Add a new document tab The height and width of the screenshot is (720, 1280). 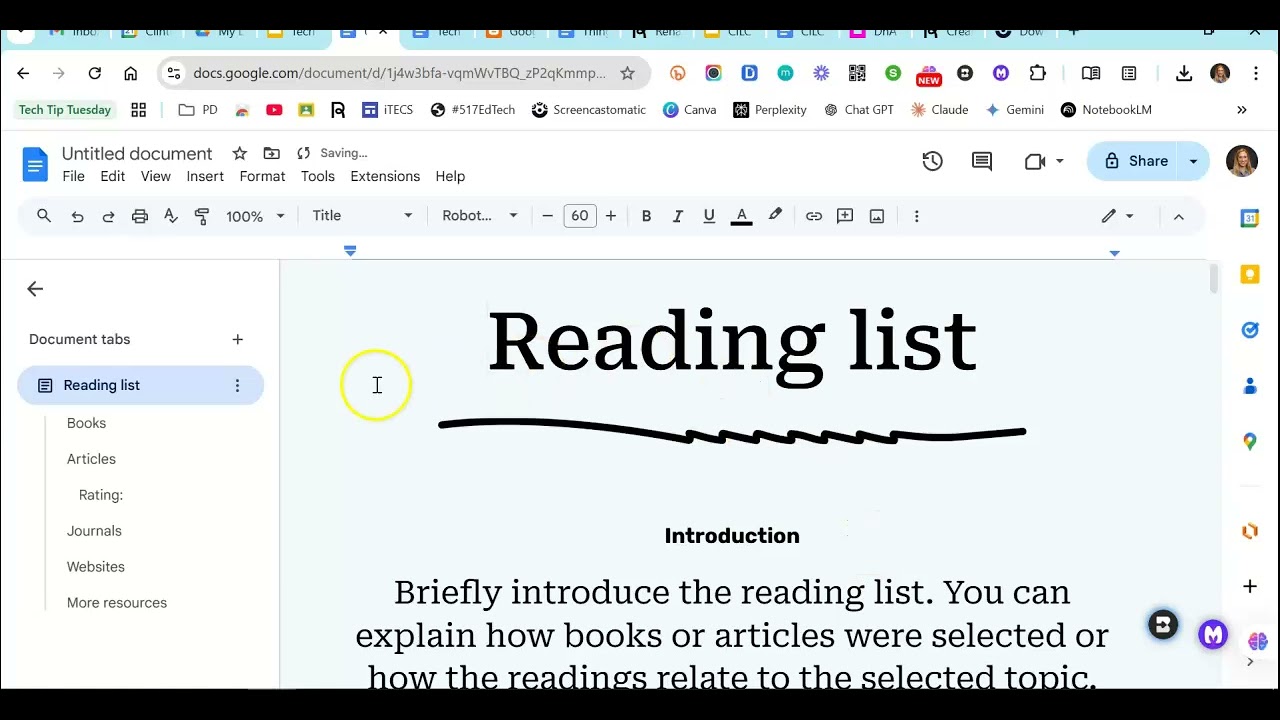coord(237,339)
